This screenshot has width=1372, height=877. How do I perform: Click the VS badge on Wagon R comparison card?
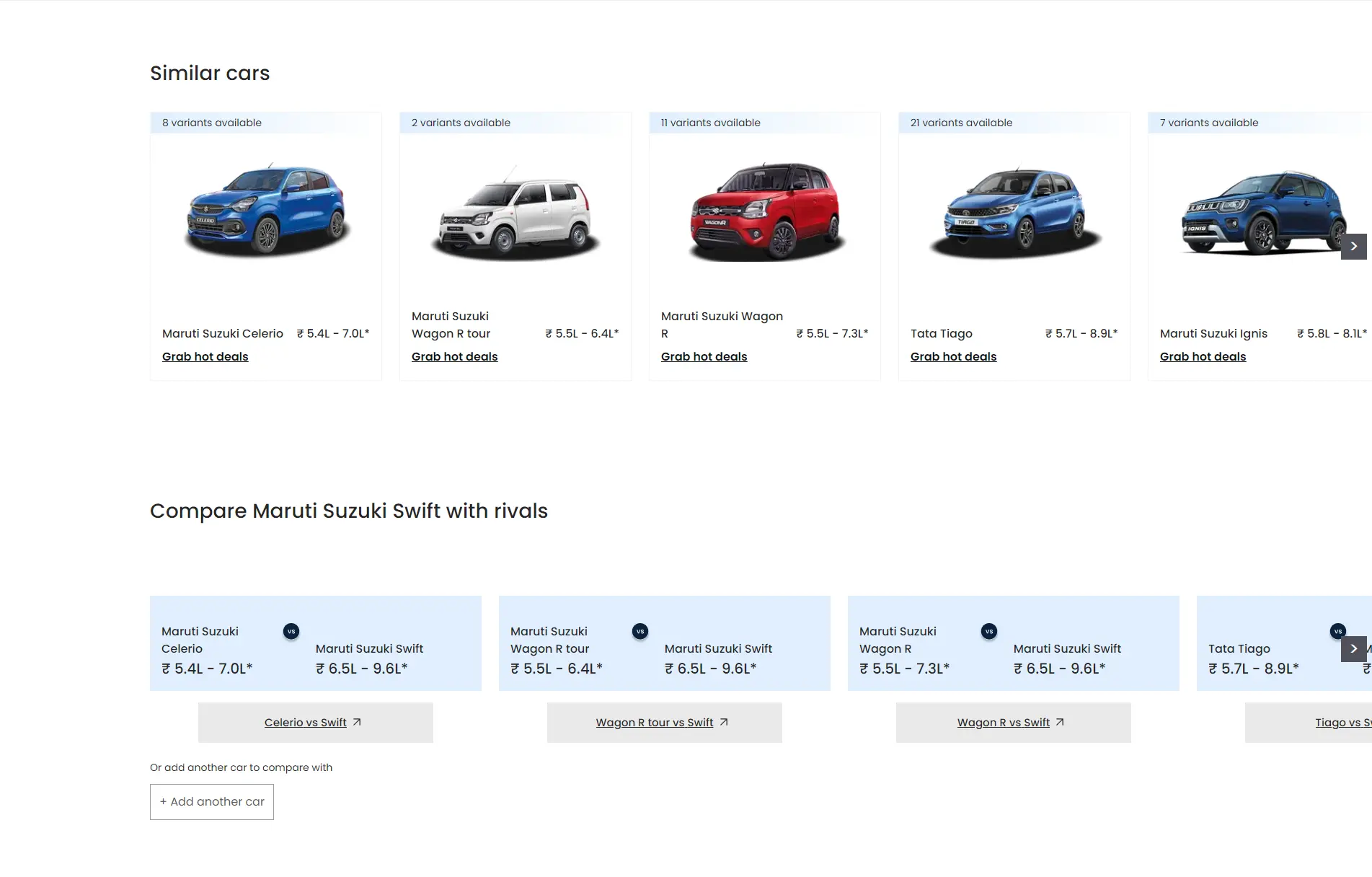coord(989,631)
